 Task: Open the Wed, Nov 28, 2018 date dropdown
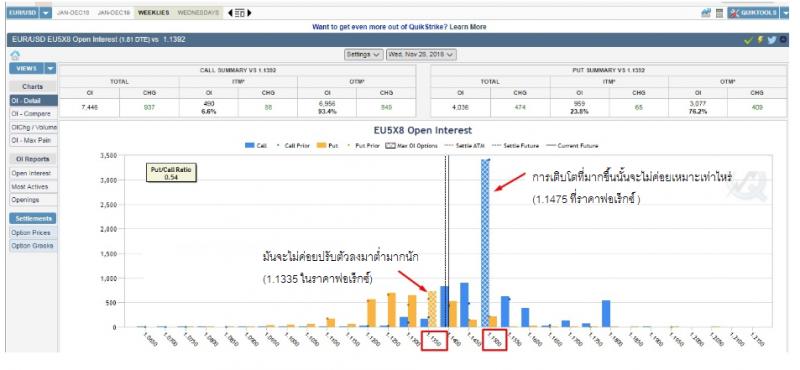coord(421,54)
